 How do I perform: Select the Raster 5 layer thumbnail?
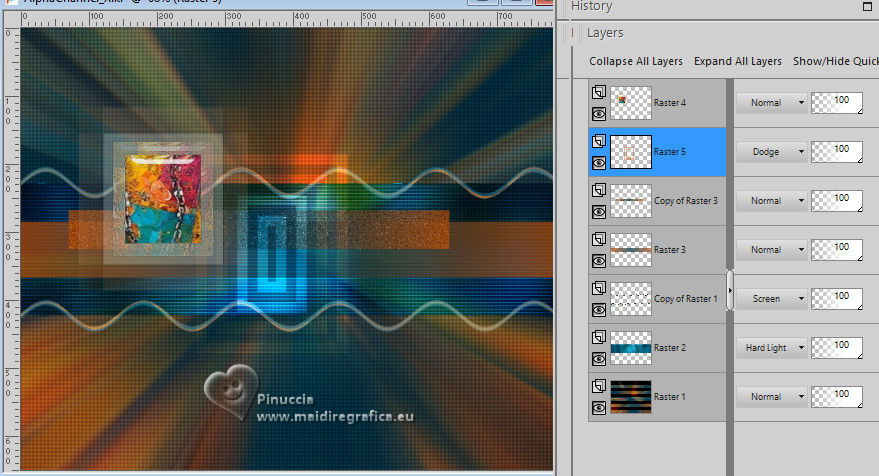coord(631,151)
